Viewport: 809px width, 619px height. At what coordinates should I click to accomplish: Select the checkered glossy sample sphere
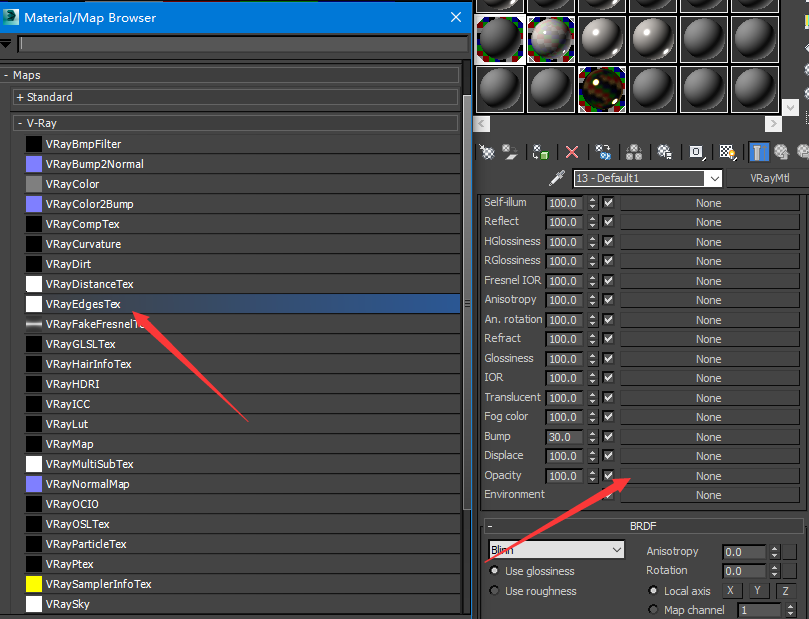[x=551, y=39]
